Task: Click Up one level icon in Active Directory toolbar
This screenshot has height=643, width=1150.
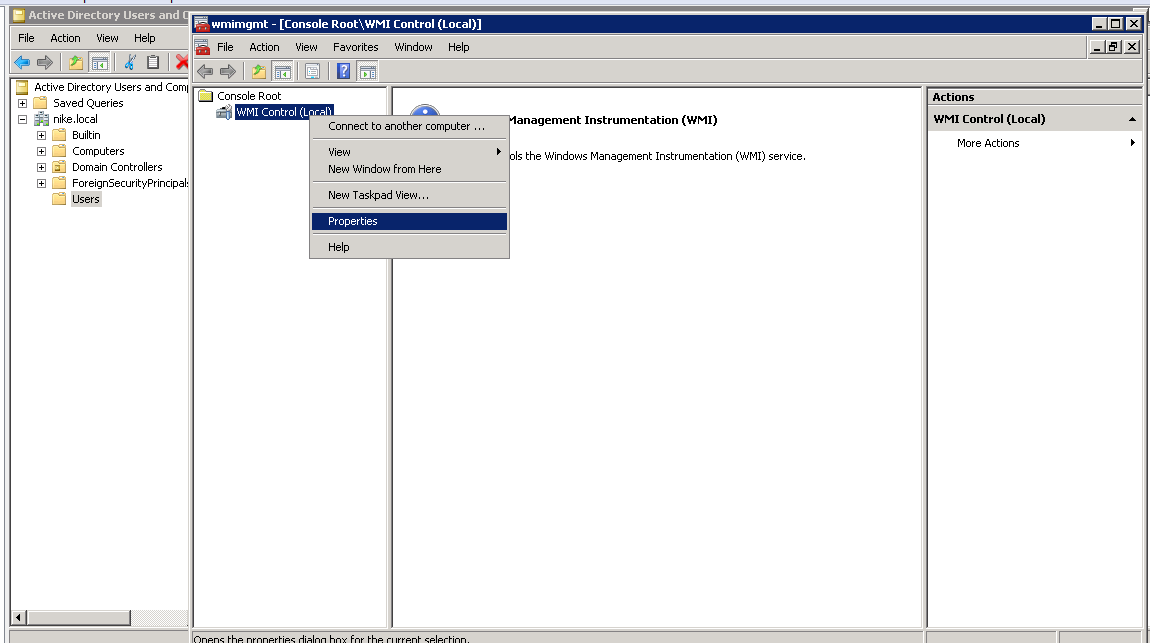Action: 76,62
